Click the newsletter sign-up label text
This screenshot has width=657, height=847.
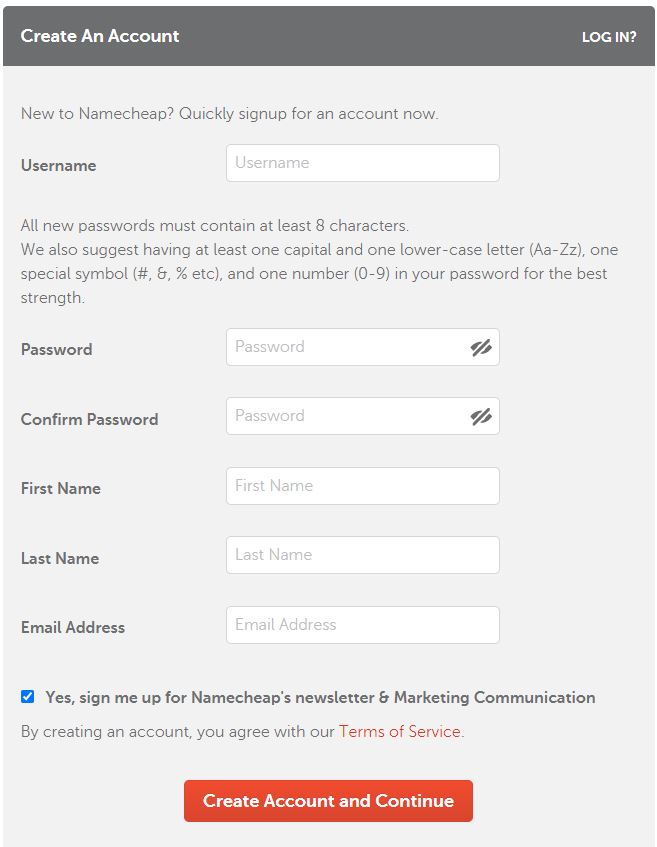[x=320, y=697]
